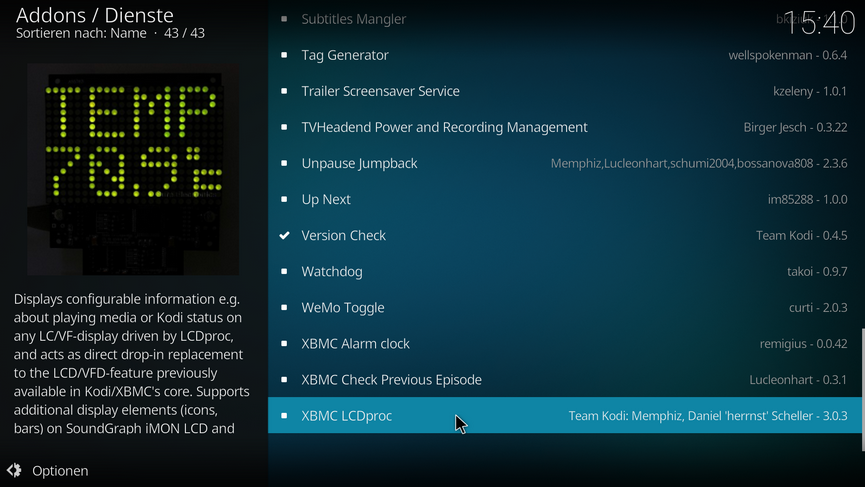Click the LCD display addon thumbnail
865x487 pixels.
(133, 169)
